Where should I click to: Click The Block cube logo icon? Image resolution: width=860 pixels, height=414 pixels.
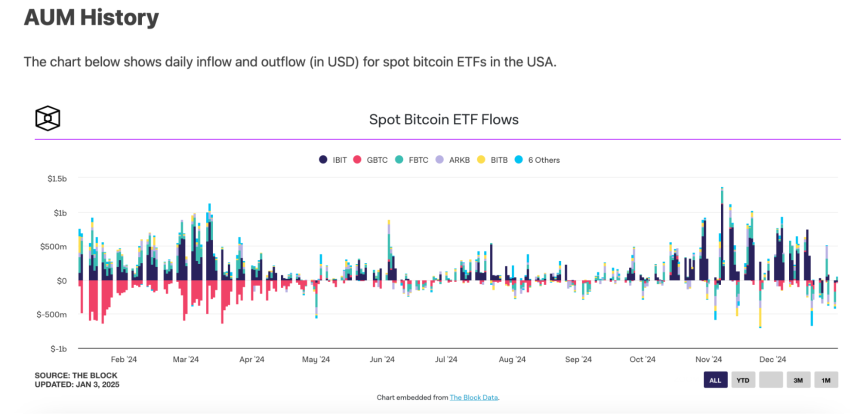point(48,118)
